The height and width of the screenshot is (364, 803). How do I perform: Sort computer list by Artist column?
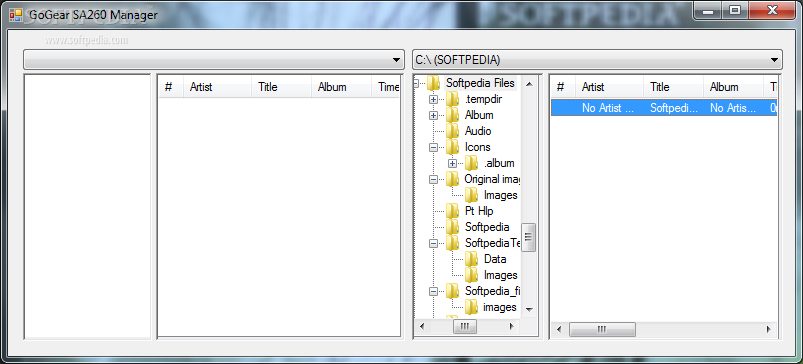click(x=610, y=87)
